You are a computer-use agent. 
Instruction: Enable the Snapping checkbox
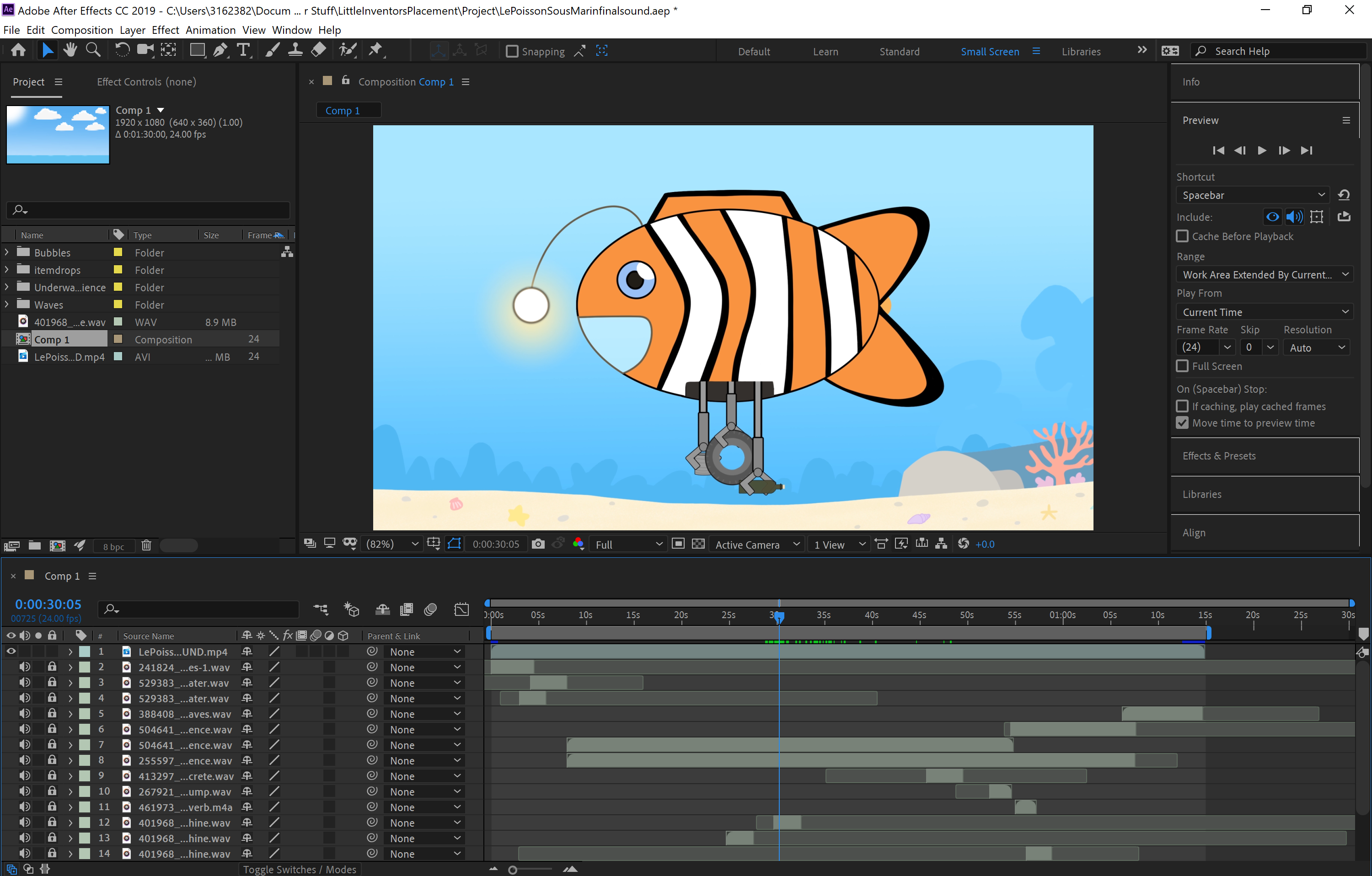tap(512, 51)
